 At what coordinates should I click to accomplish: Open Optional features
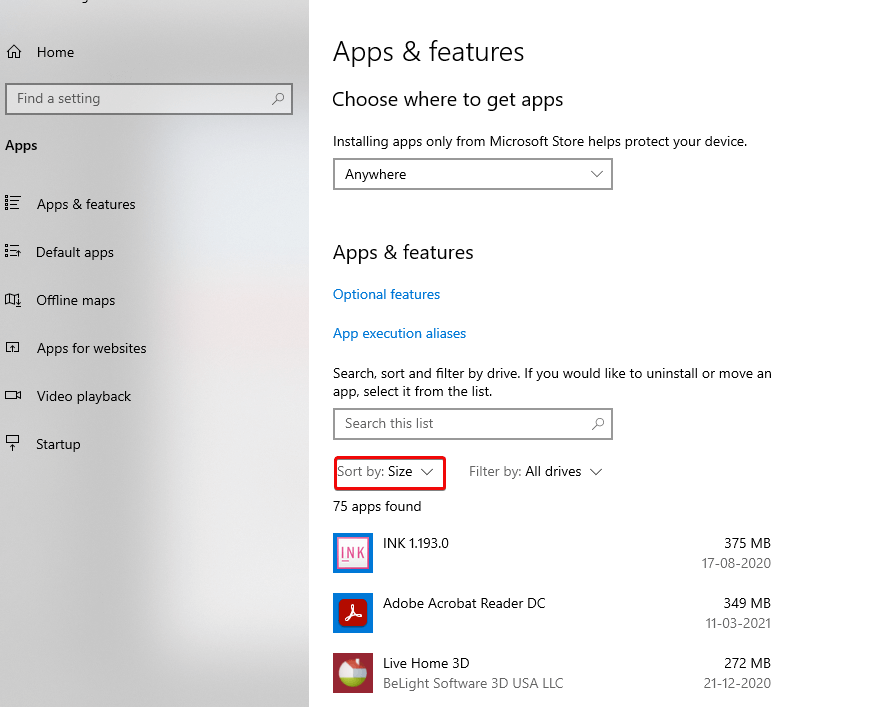coord(386,294)
